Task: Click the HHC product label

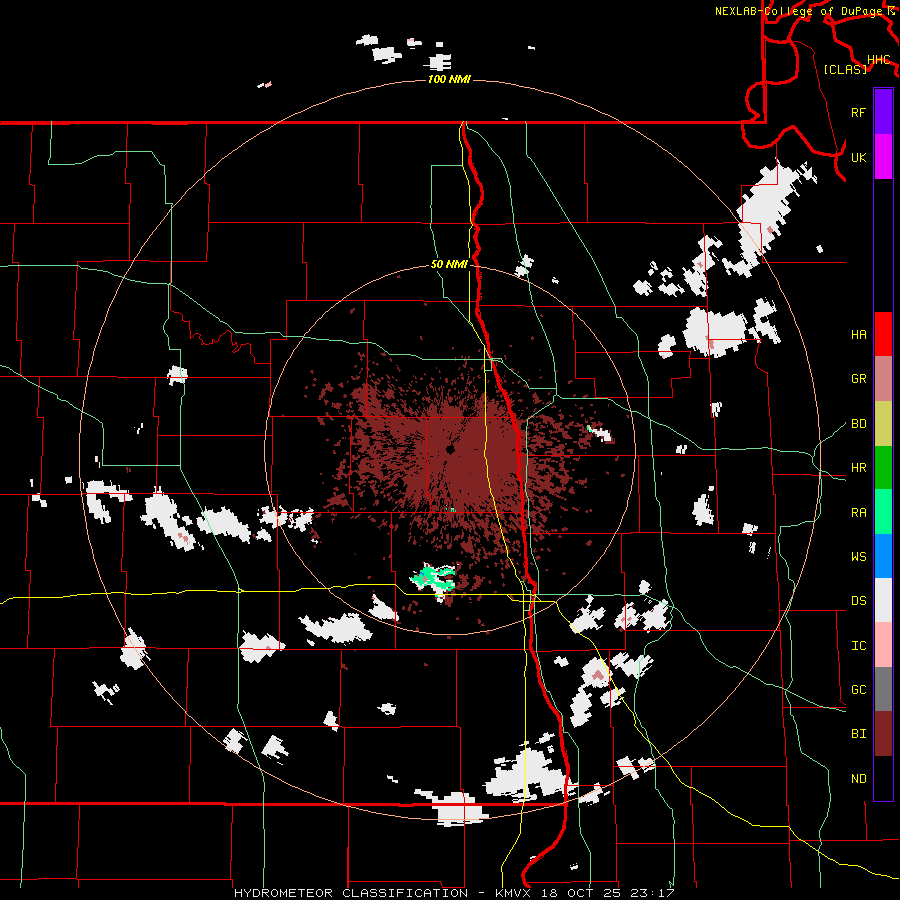Action: click(879, 60)
